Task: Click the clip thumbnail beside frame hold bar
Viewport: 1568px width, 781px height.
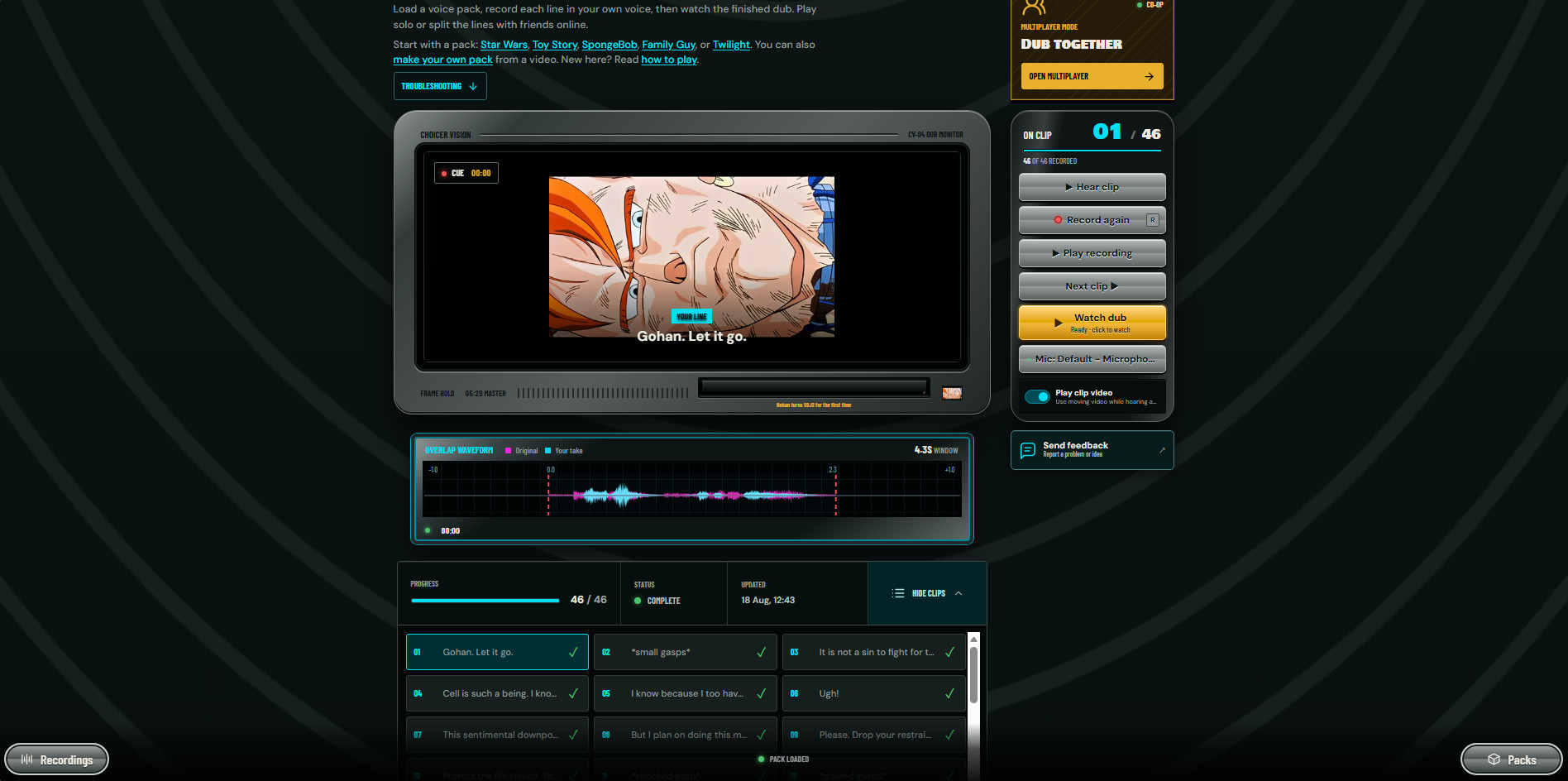Action: pyautogui.click(x=952, y=393)
